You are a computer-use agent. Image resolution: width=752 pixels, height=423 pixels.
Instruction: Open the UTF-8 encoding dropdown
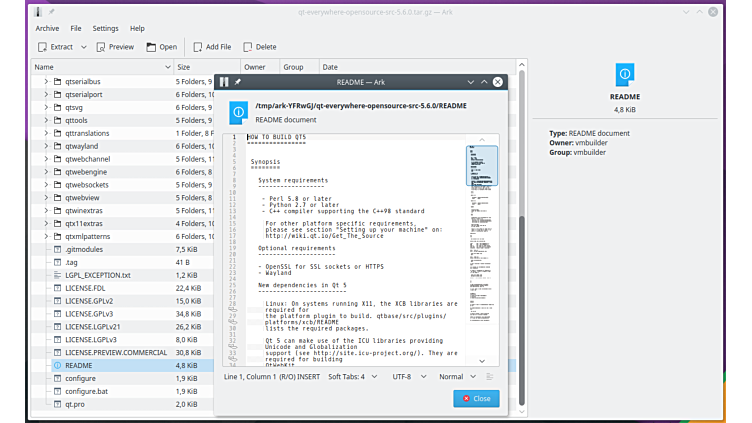click(407, 377)
